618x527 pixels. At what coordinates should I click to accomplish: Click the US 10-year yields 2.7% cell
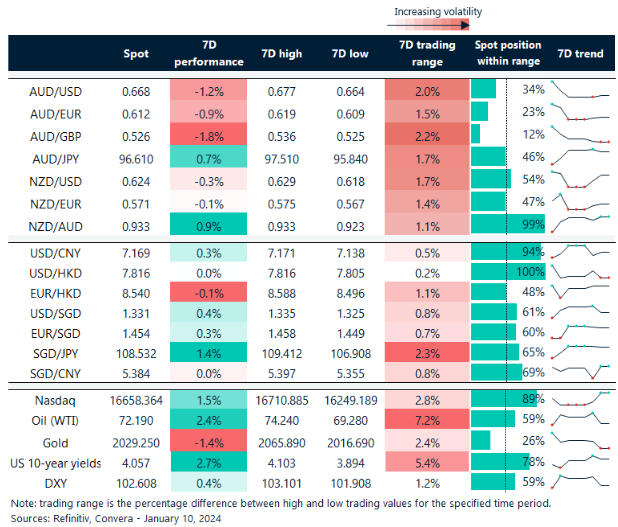(x=208, y=462)
